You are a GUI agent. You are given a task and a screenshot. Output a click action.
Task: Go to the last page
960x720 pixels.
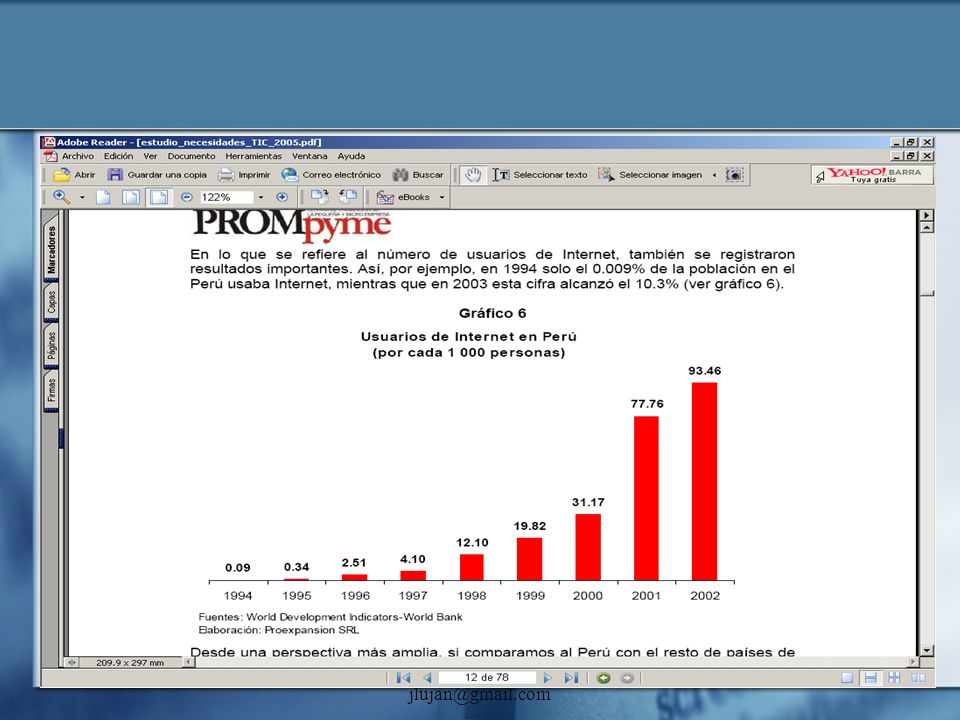pyautogui.click(x=571, y=678)
